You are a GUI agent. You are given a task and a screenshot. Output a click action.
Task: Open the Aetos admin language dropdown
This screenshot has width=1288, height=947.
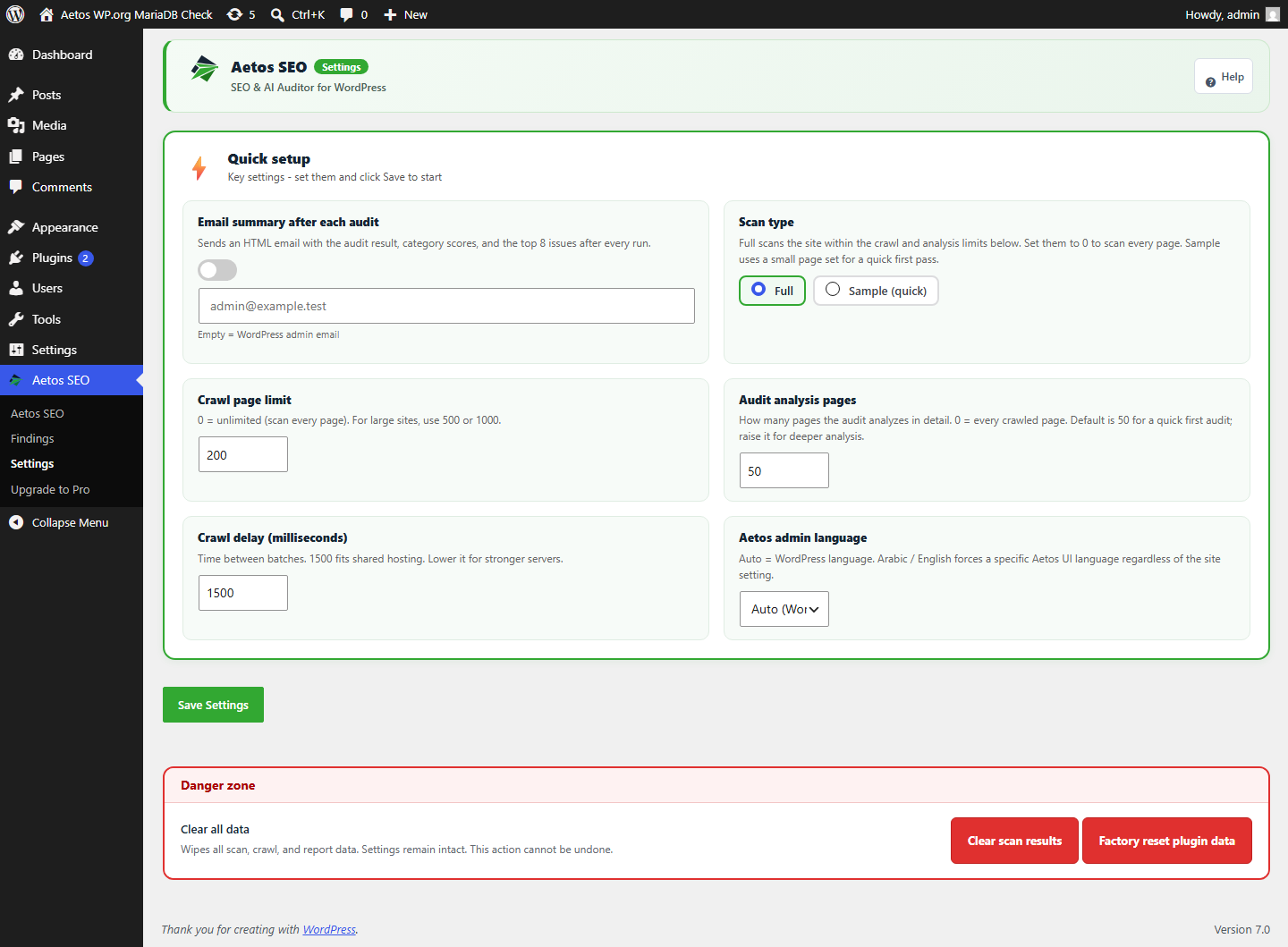pyautogui.click(x=784, y=609)
